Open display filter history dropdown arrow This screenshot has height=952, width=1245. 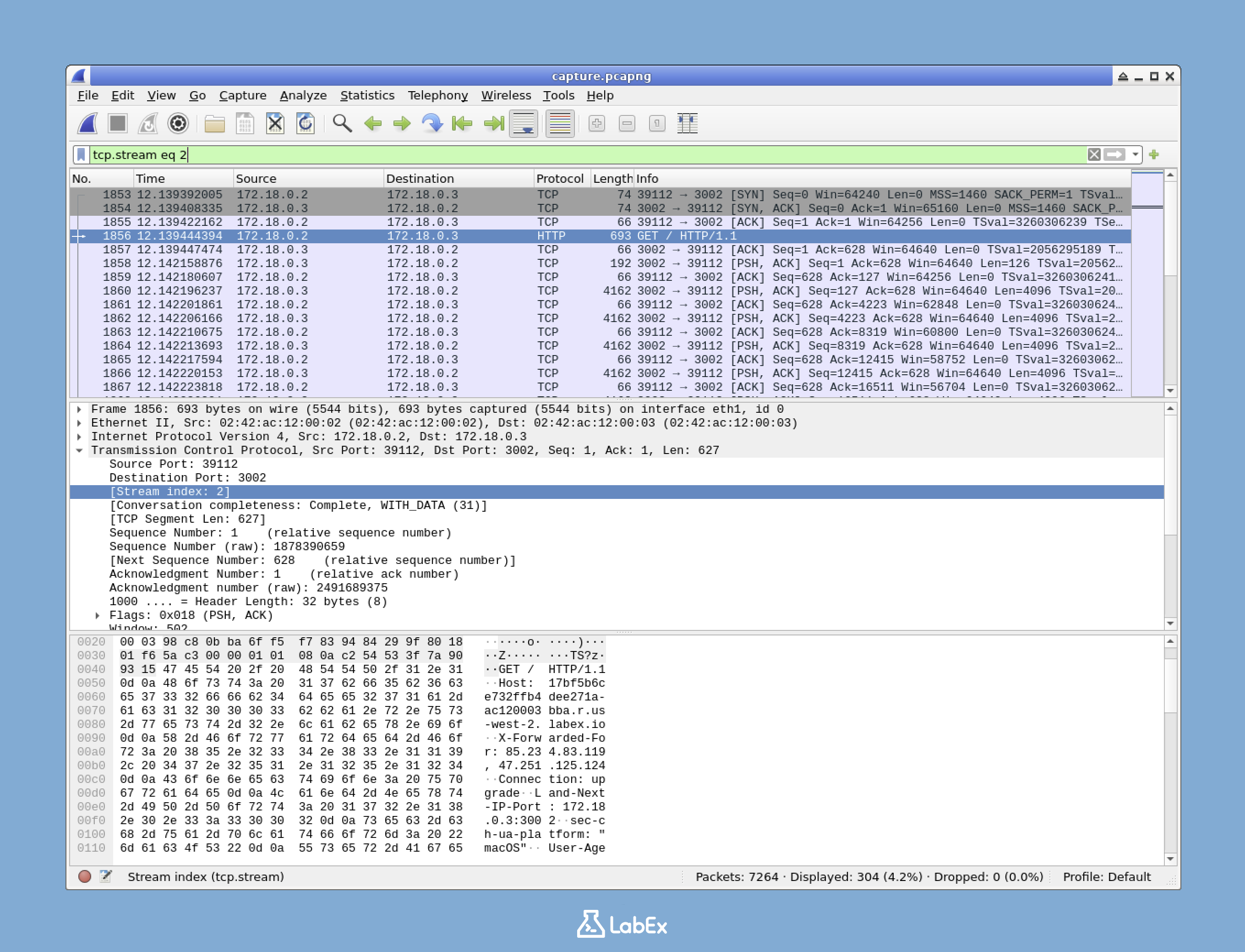pos(1135,155)
